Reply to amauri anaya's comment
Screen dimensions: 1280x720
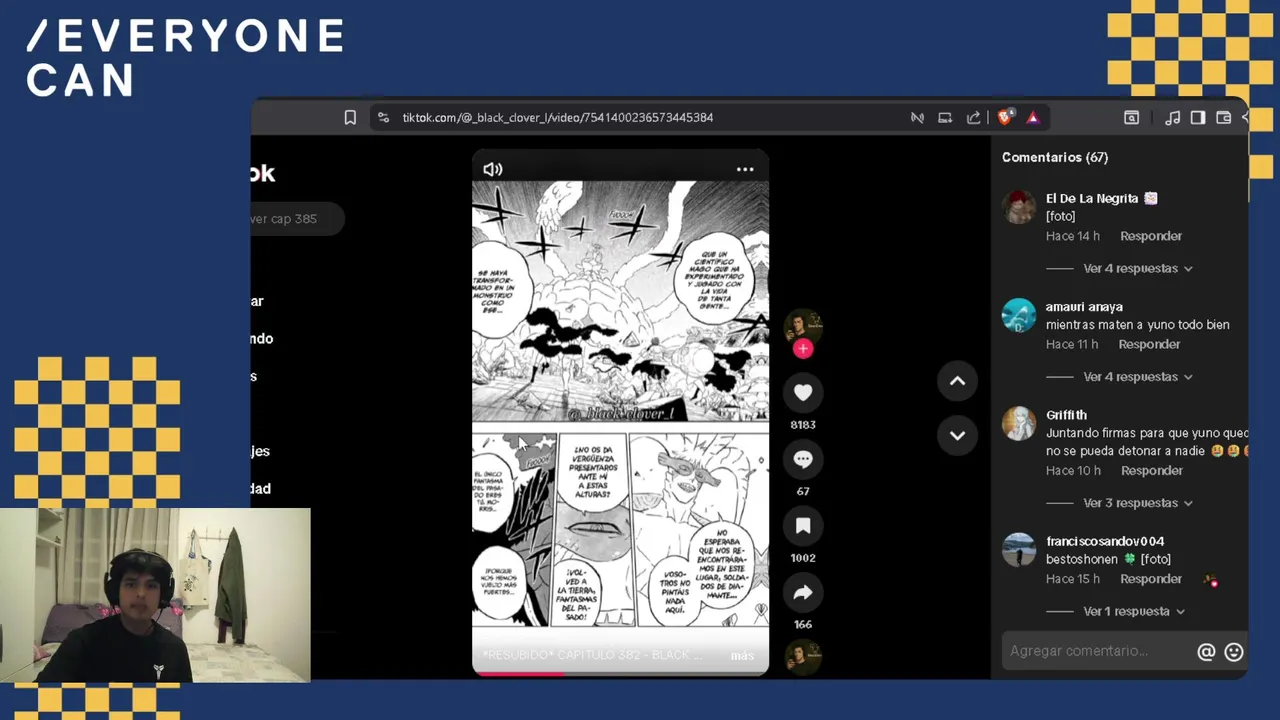(1149, 344)
